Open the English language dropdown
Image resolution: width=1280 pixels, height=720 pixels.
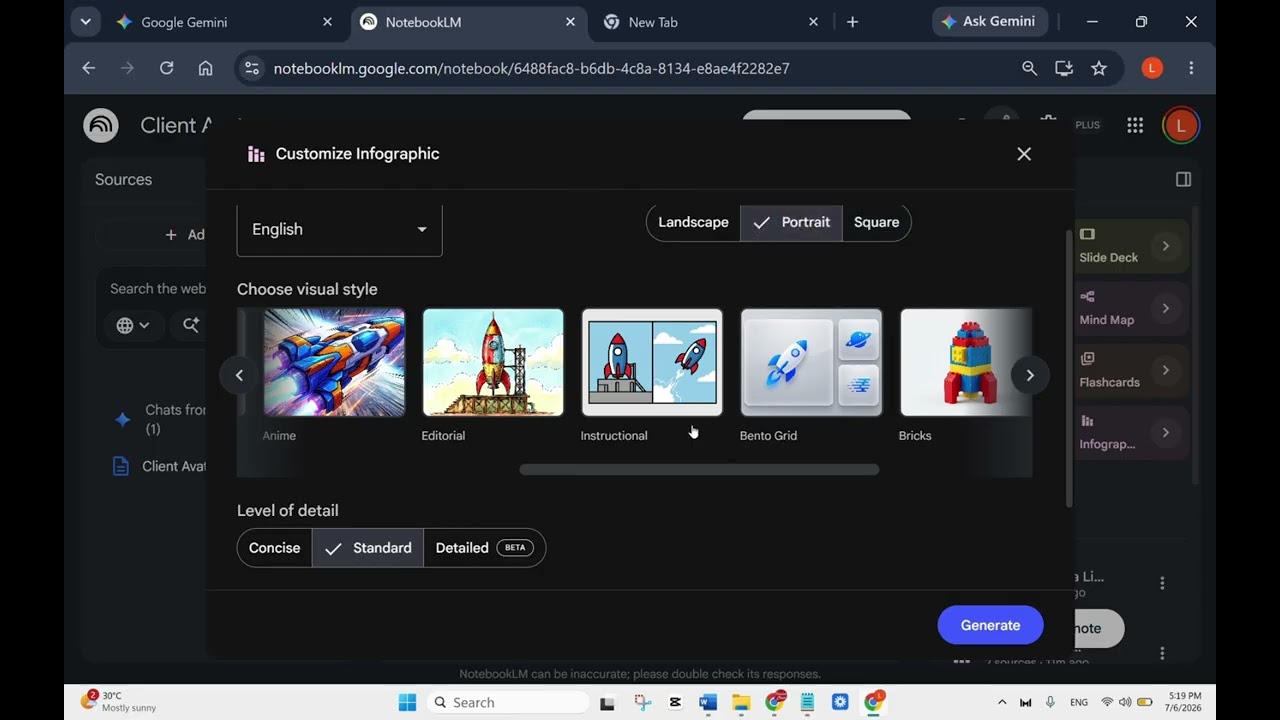[x=339, y=230]
